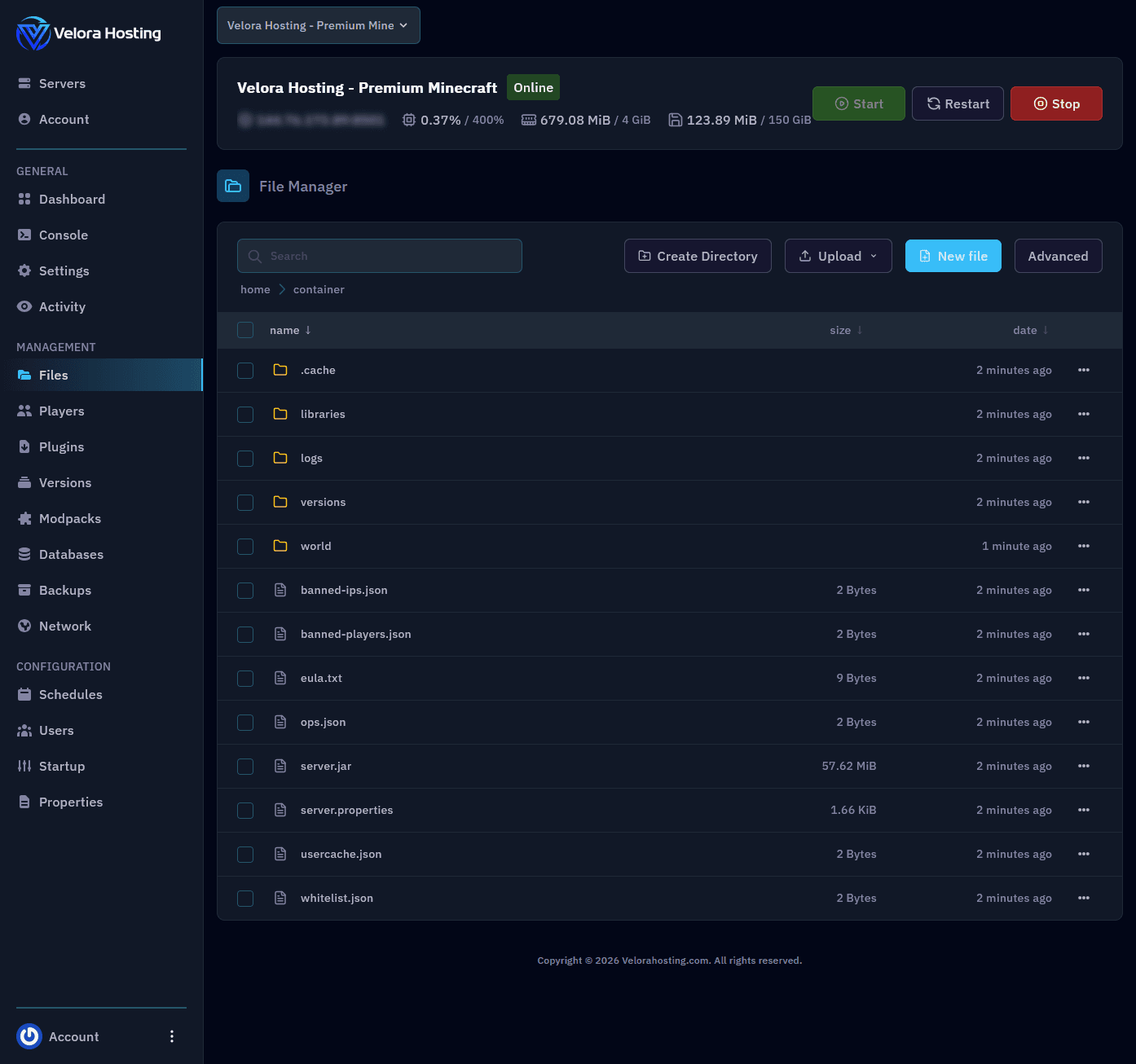Tick the checkbox next to server.jar
1136x1064 pixels.
245,766
